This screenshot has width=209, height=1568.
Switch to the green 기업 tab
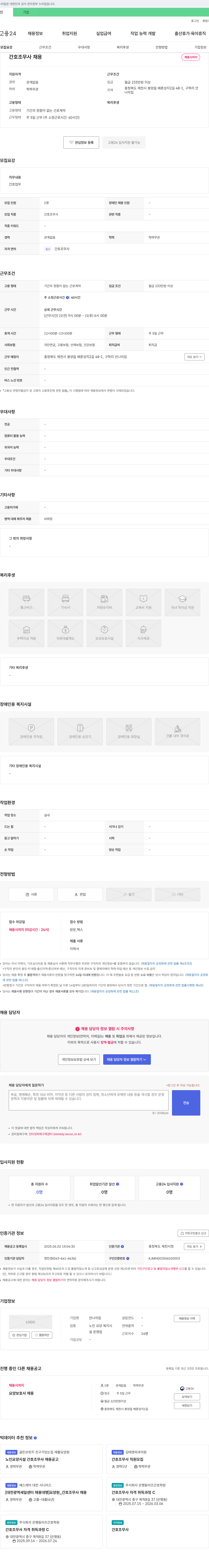(26, 12)
